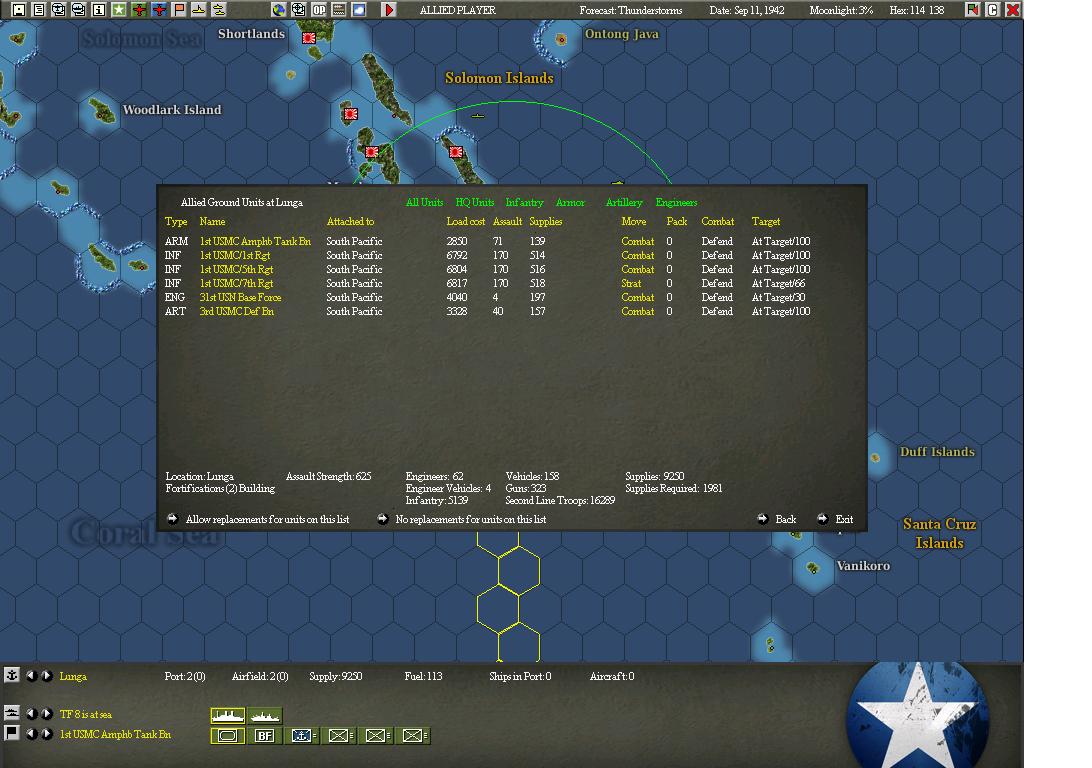Click the C icon in top-right corner

click(x=992, y=10)
